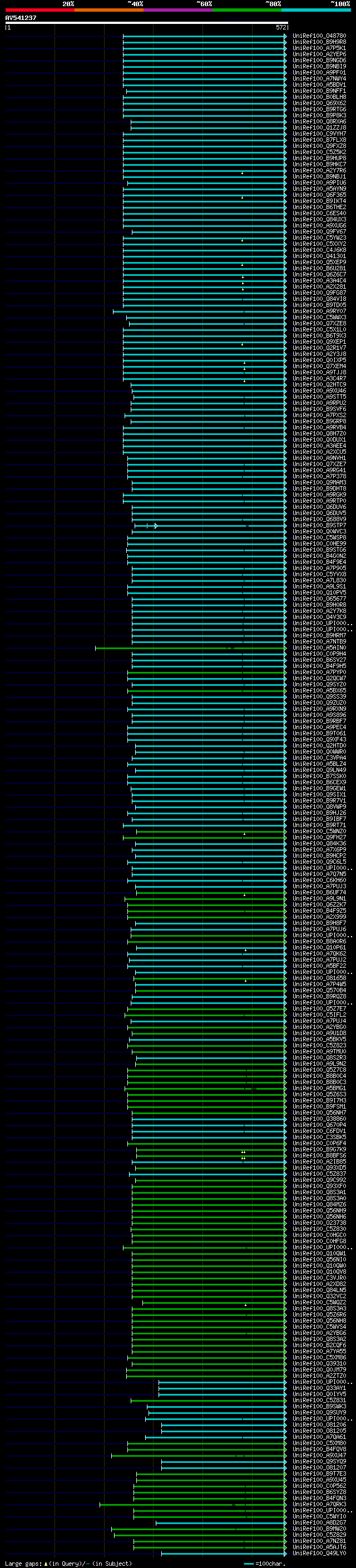The height and width of the screenshot is (1568, 356).
Task: Select hit UniRef100_B9NGD6
Action: pyautogui.click(x=319, y=60)
